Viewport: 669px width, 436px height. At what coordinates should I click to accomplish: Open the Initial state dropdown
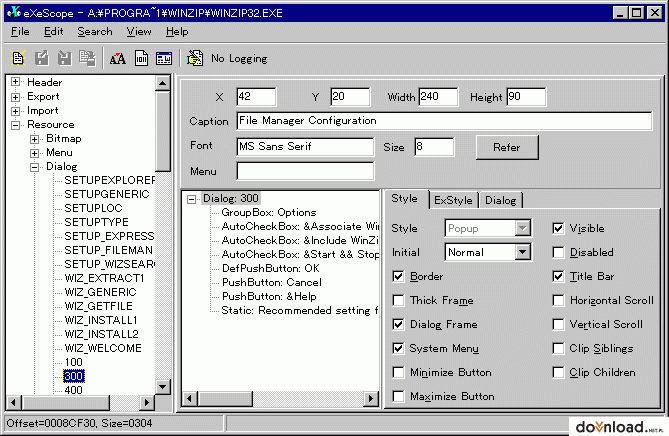click(523, 252)
